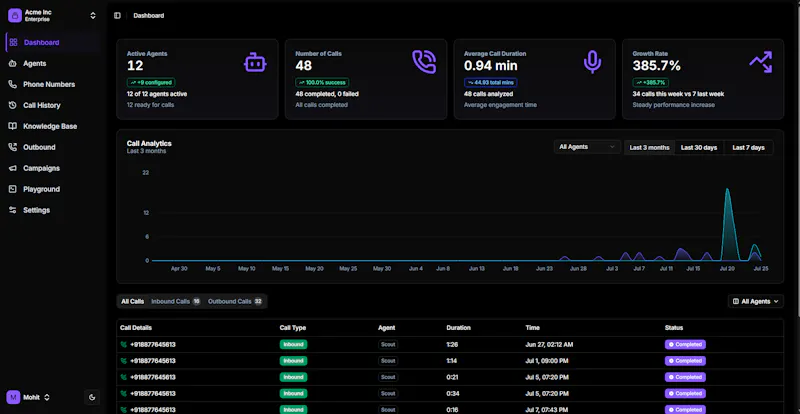Select the Last 7 days range
This screenshot has width=800, height=414.
748,148
